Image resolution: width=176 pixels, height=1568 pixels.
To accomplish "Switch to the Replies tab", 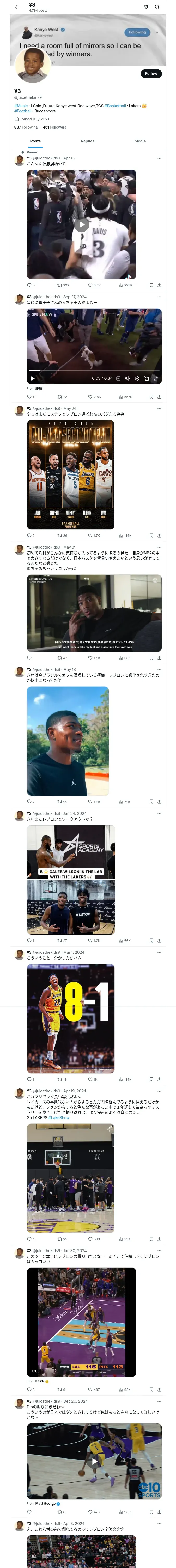I will 87,141.
